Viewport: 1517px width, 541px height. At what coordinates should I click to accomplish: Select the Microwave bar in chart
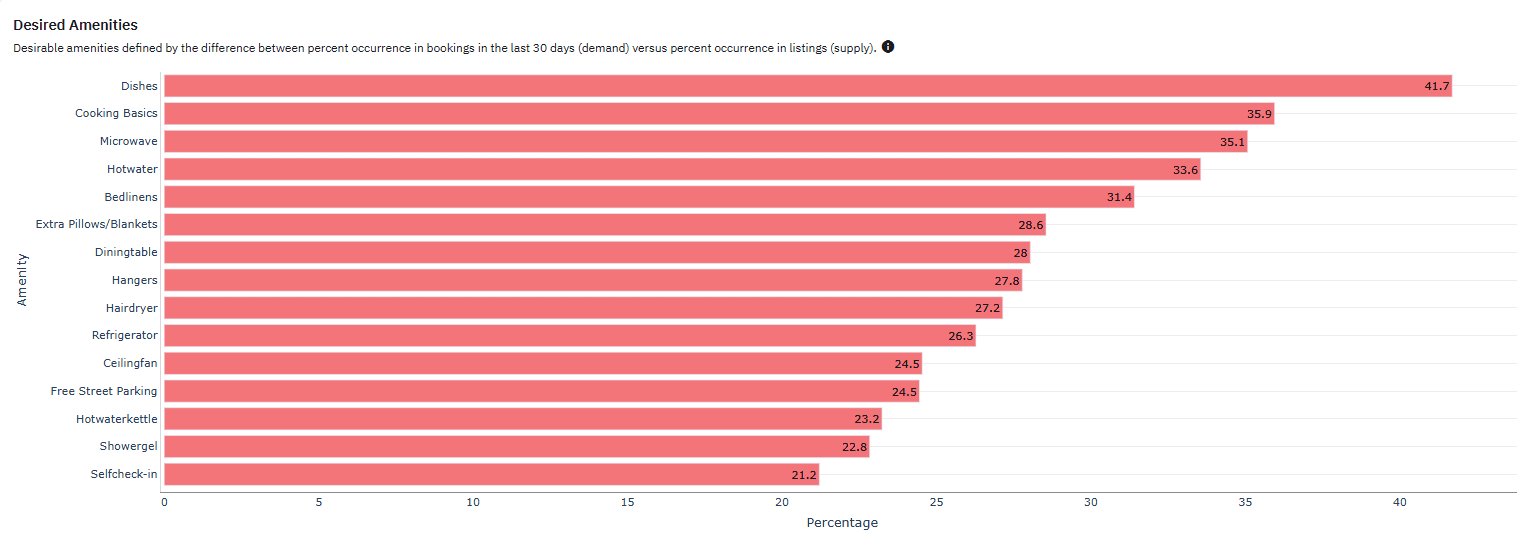tap(706, 142)
